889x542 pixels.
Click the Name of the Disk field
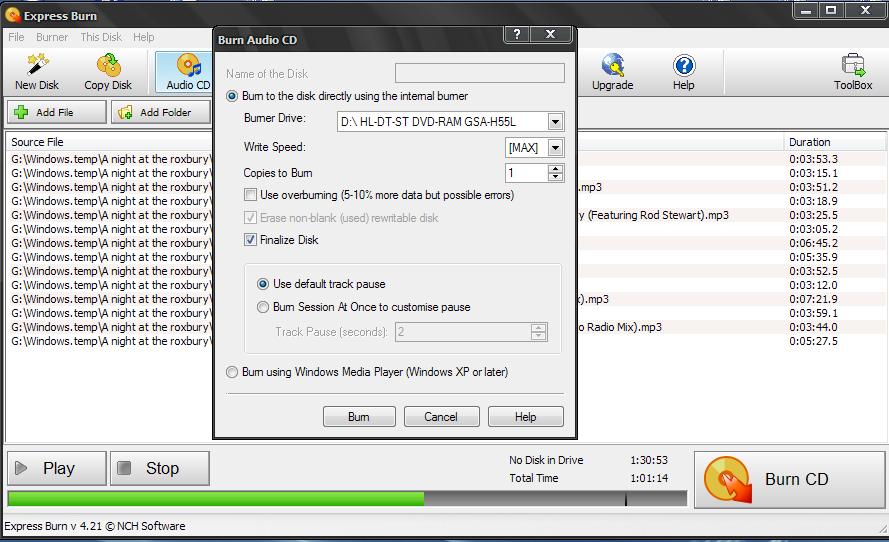(480, 73)
